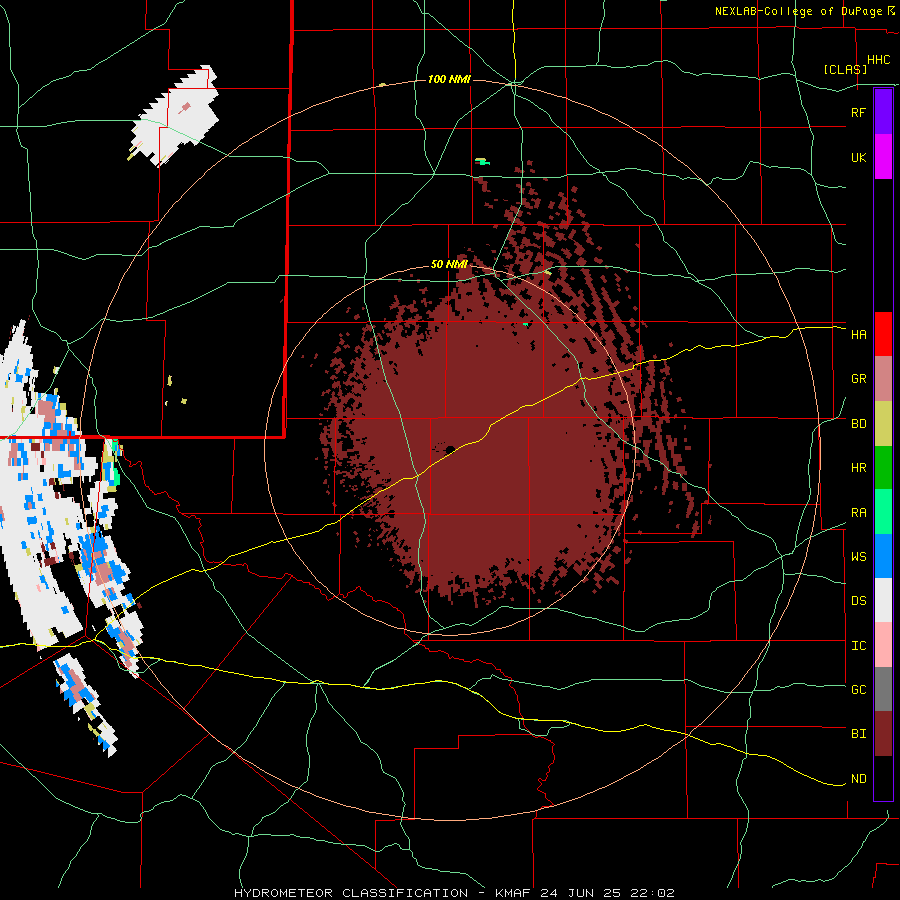Click the small green rain echo near 100 NMI ring
Viewport: 900px width, 900px height.
coord(483,162)
